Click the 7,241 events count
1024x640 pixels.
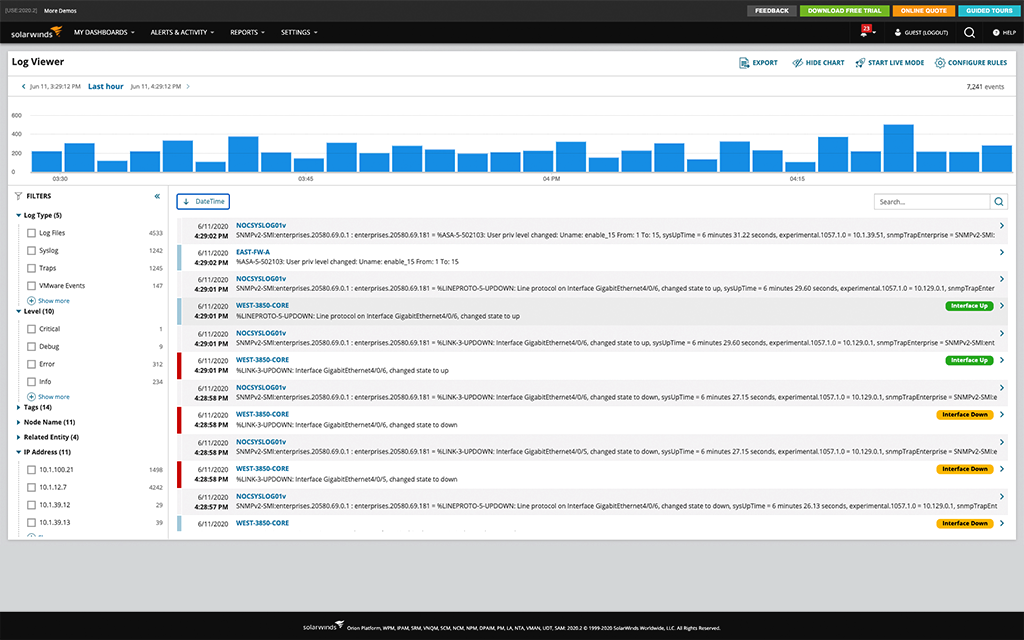[985, 86]
